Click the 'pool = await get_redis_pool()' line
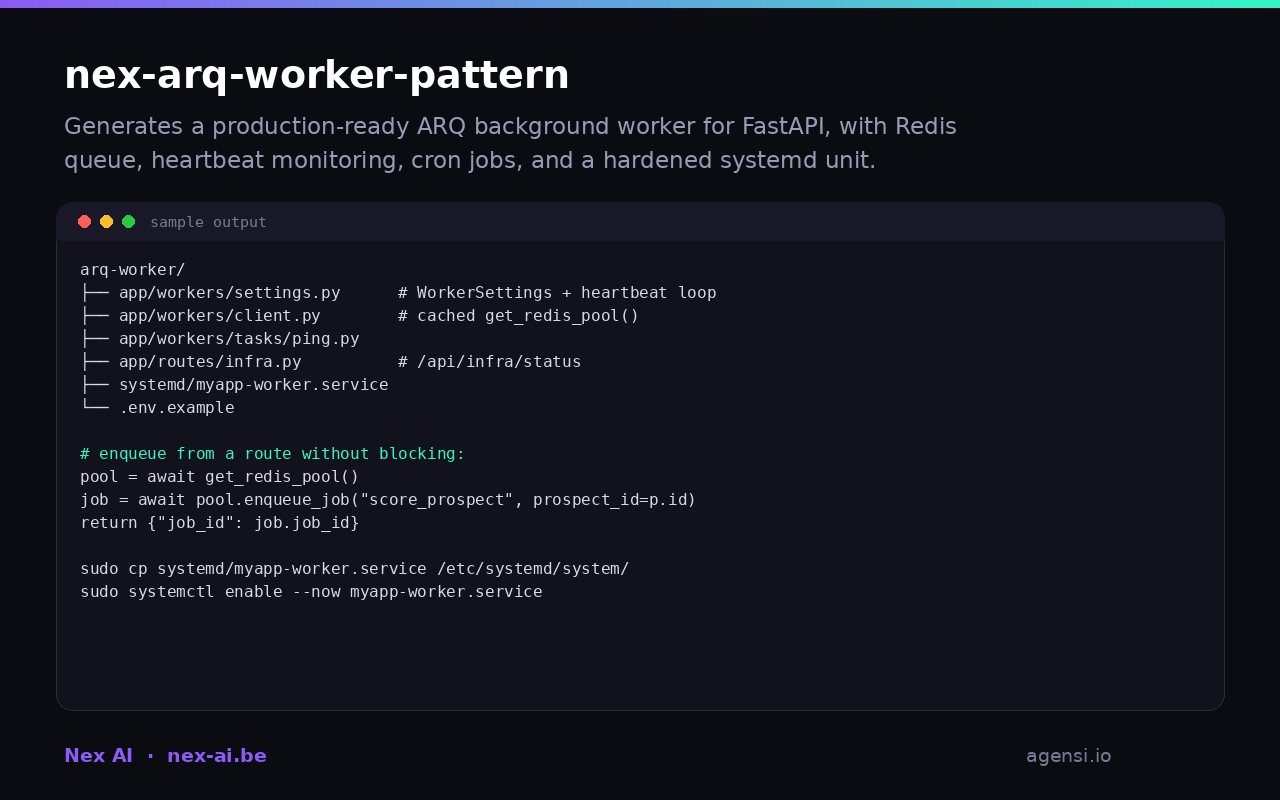The image size is (1280, 800). click(219, 477)
